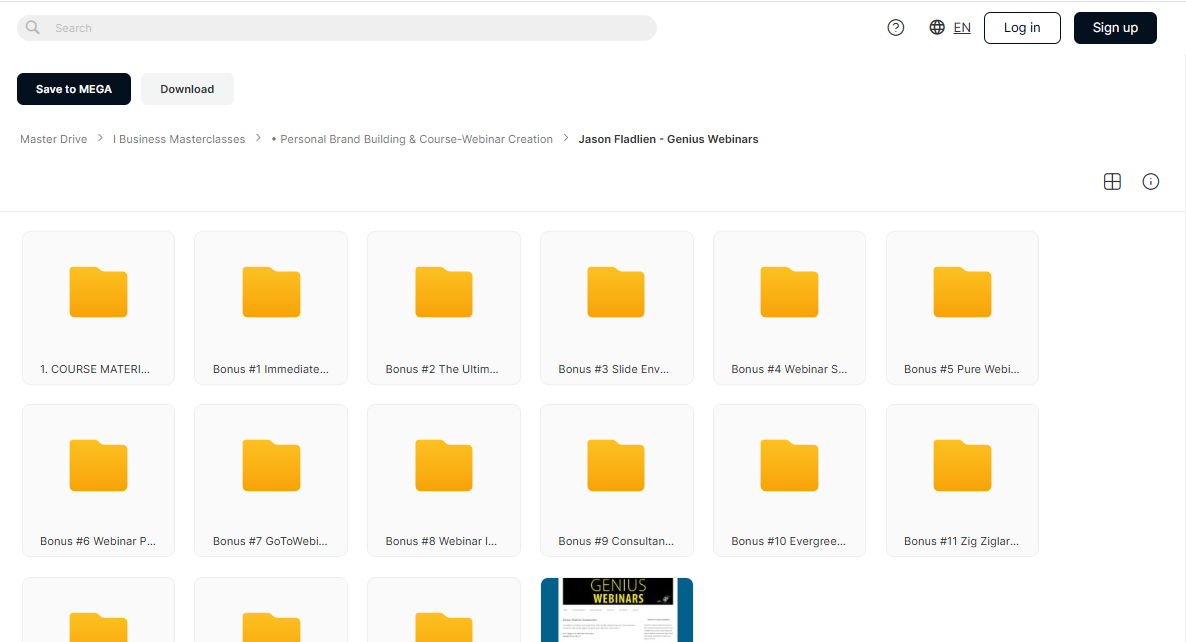
Task: Open Bonus #5 Pure Webi... folder icon
Action: (x=962, y=292)
